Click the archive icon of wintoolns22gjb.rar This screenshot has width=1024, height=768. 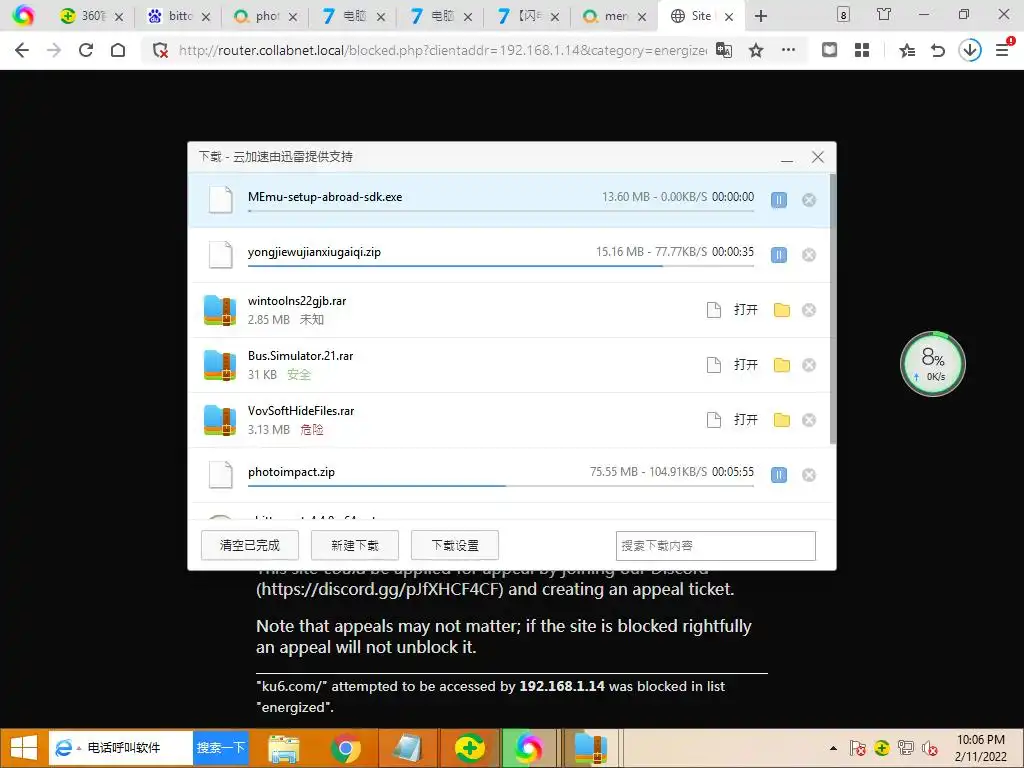click(x=219, y=310)
